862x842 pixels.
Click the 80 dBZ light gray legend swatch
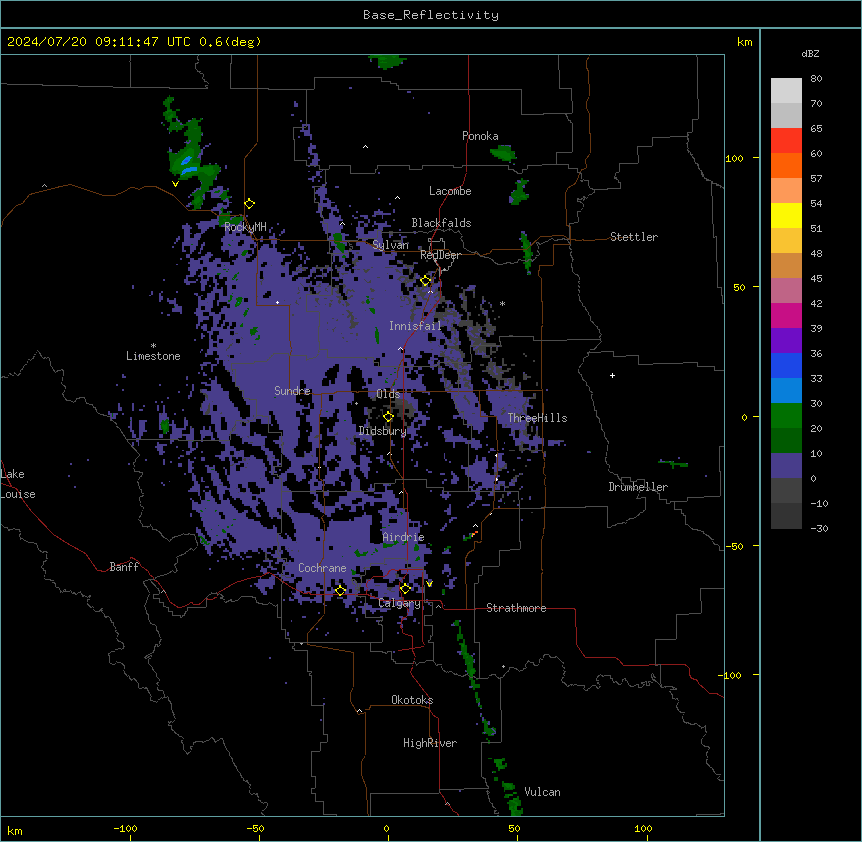click(786, 90)
